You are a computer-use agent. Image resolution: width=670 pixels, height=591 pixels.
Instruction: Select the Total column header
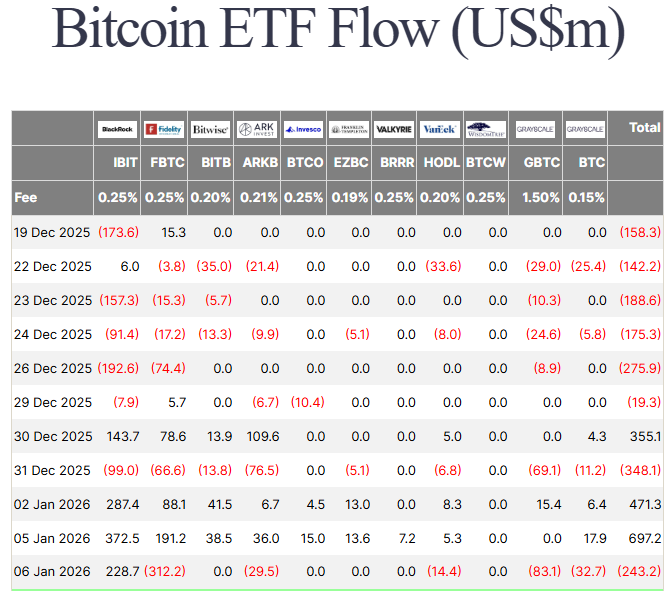(644, 128)
